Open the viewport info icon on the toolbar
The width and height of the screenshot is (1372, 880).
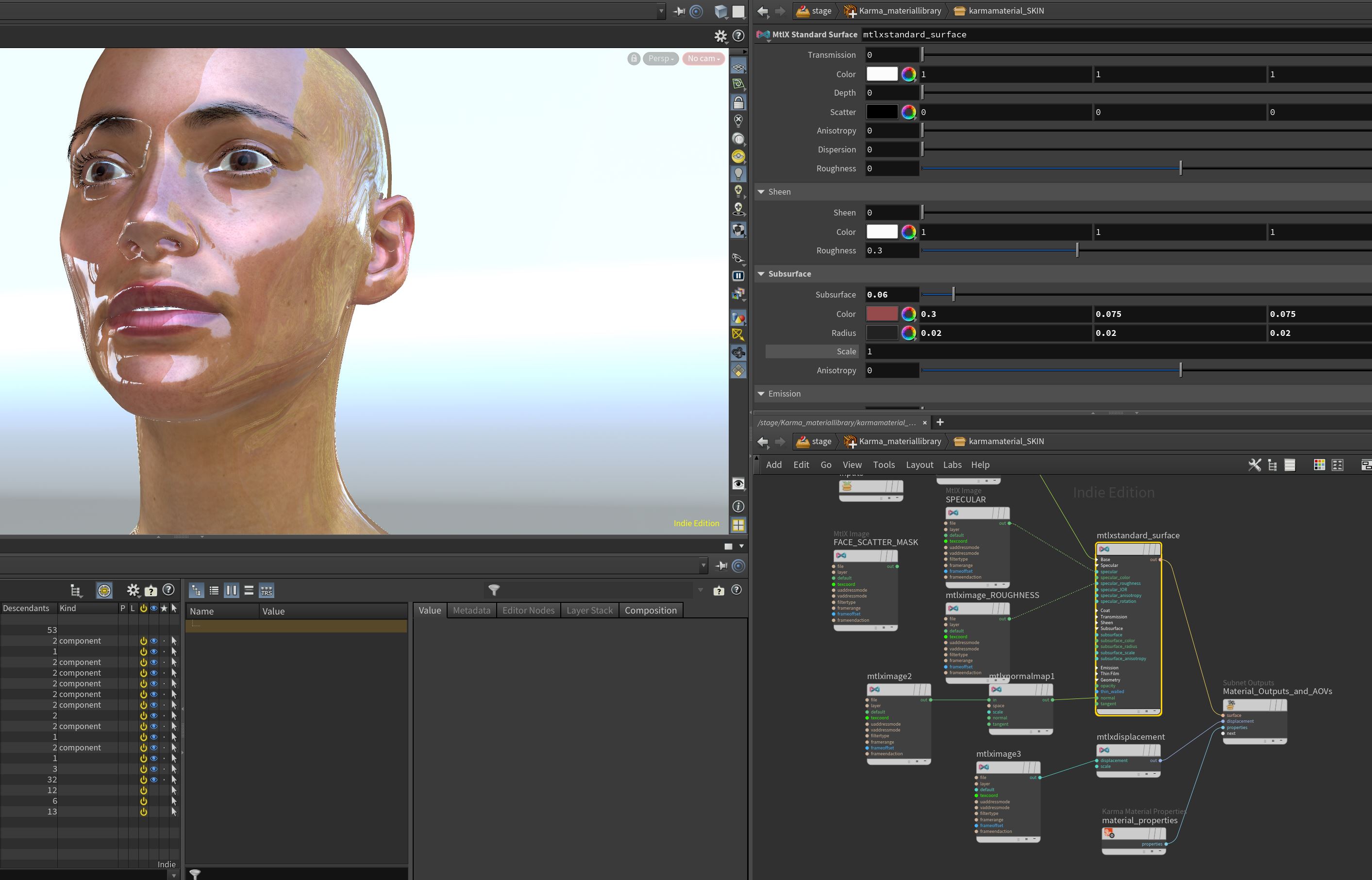[738, 506]
